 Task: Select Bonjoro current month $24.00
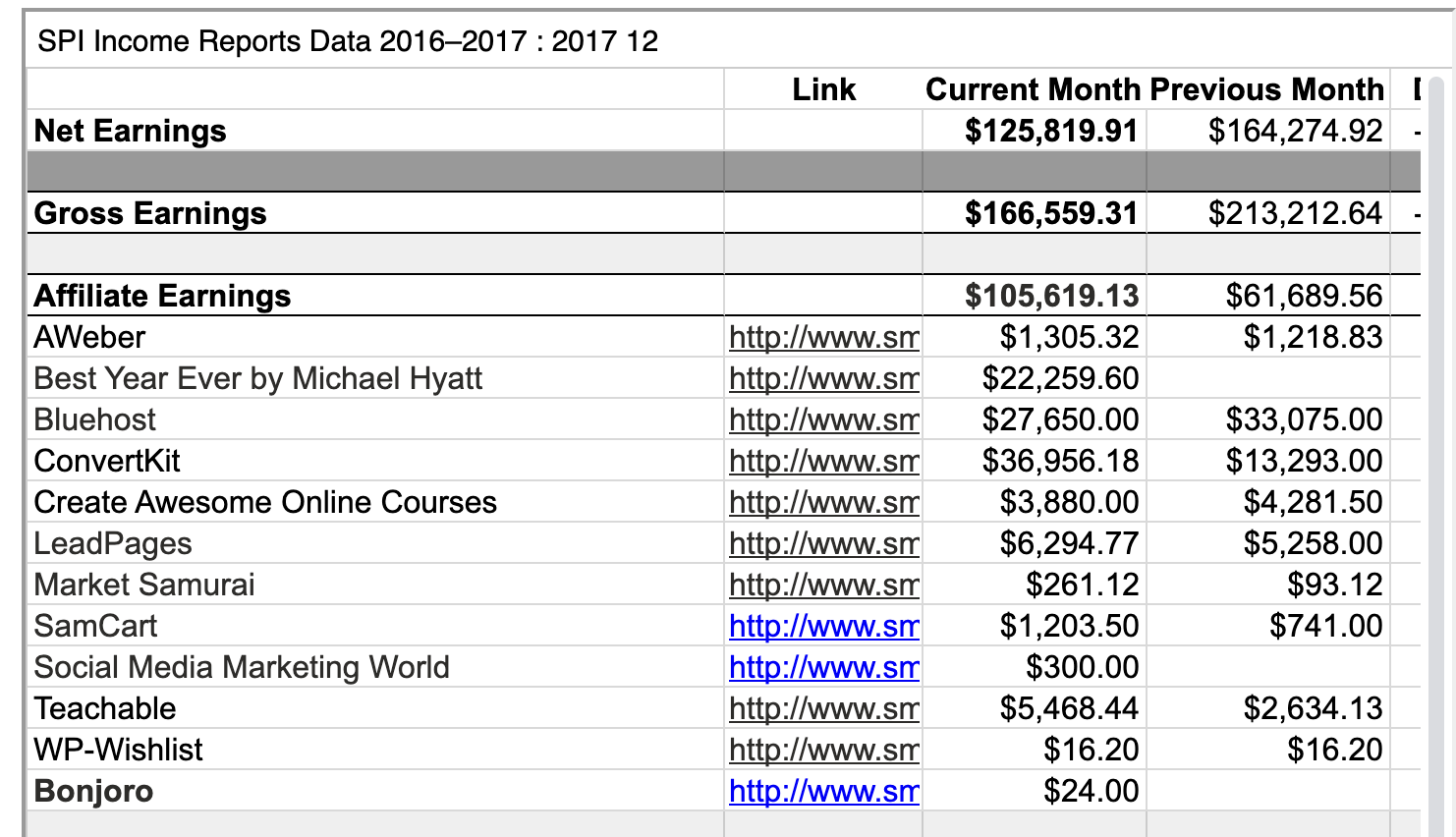[1091, 791]
